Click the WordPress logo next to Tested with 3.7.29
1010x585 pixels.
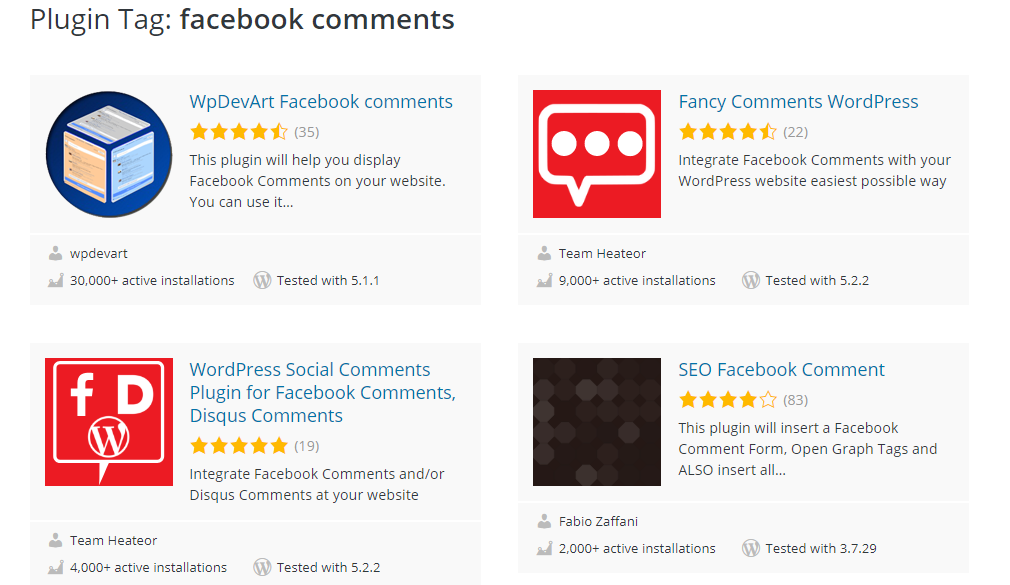[x=750, y=548]
